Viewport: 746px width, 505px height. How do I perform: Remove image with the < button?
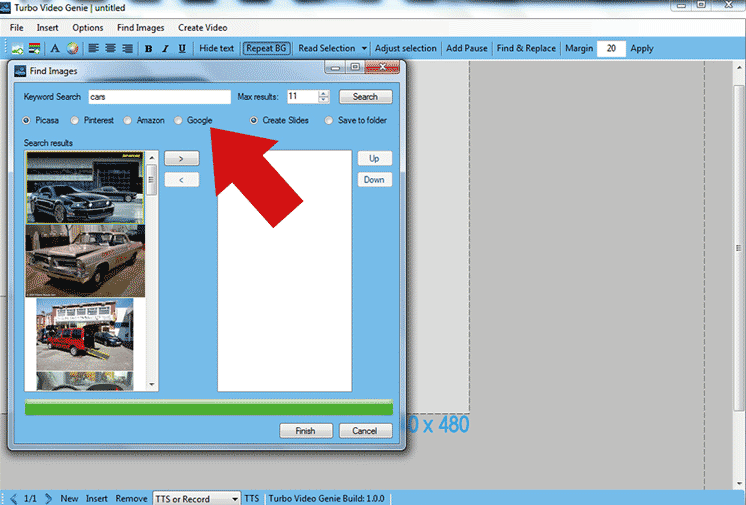[182, 180]
